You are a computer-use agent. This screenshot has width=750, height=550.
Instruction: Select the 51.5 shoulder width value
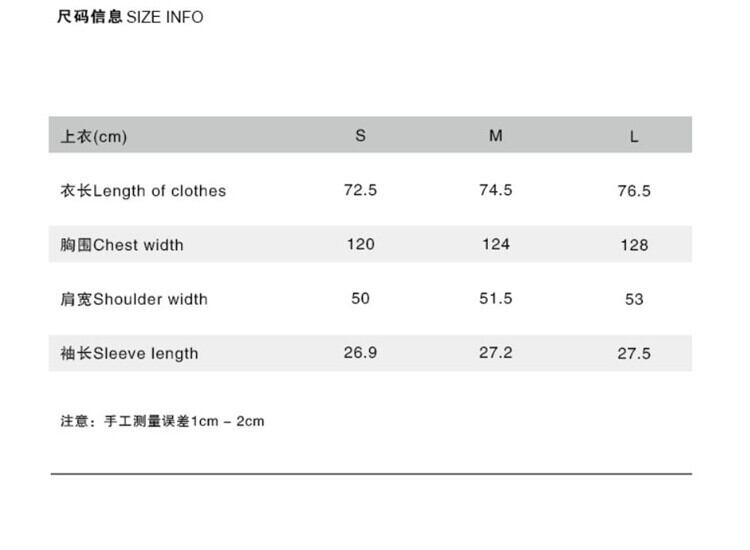pyautogui.click(x=495, y=298)
